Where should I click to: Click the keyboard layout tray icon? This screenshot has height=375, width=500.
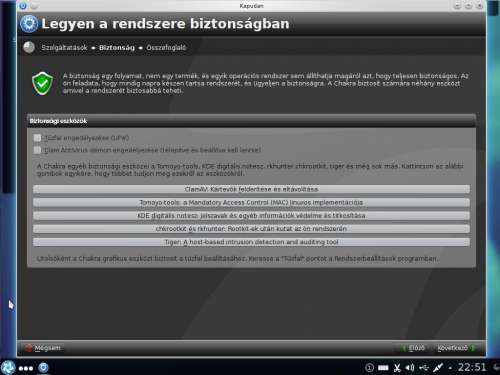click(x=383, y=368)
